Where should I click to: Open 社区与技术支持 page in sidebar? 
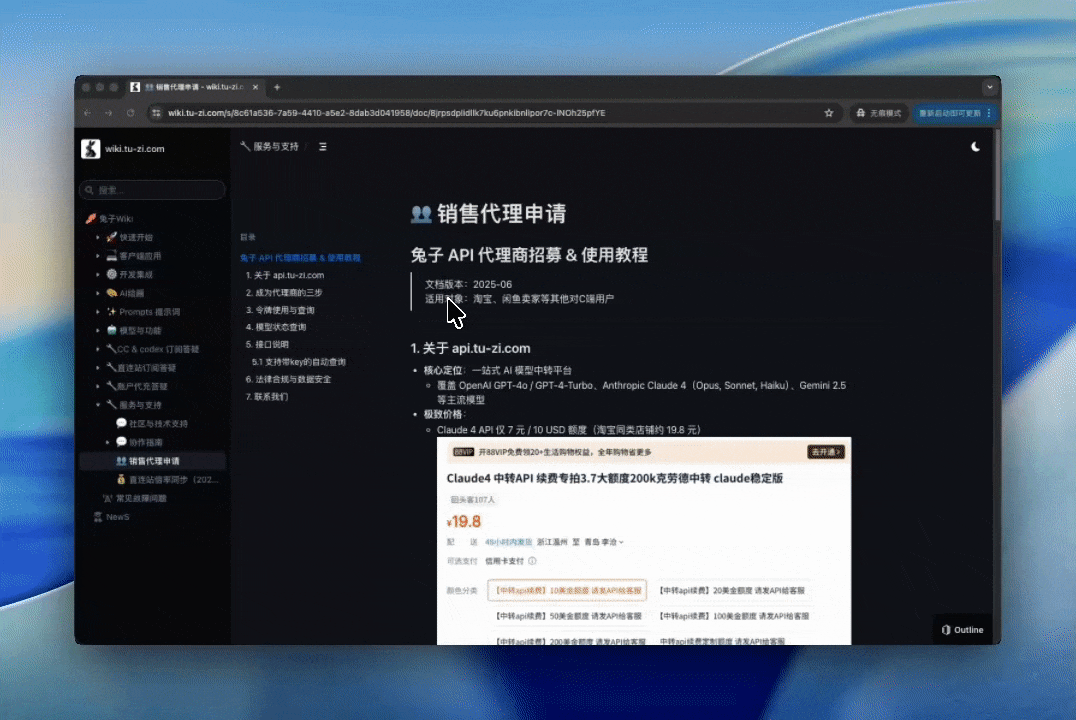(150, 423)
